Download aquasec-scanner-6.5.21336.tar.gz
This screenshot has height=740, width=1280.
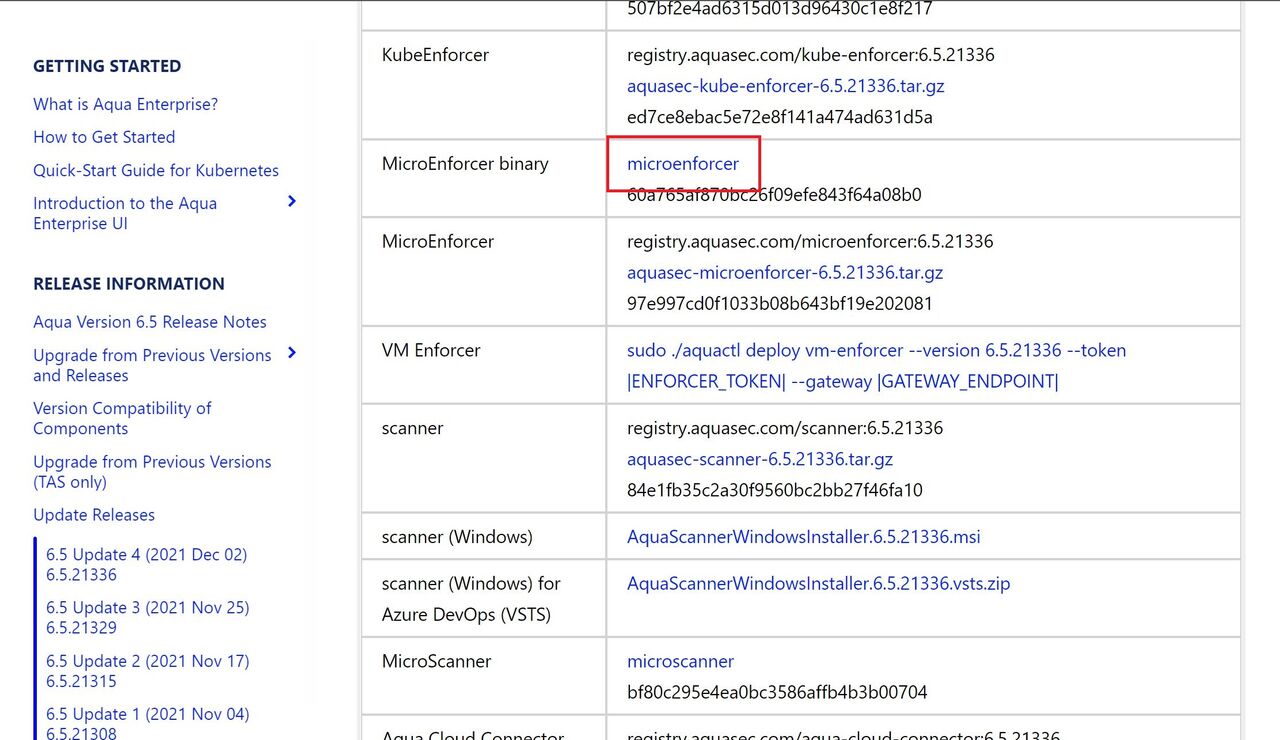(760, 459)
